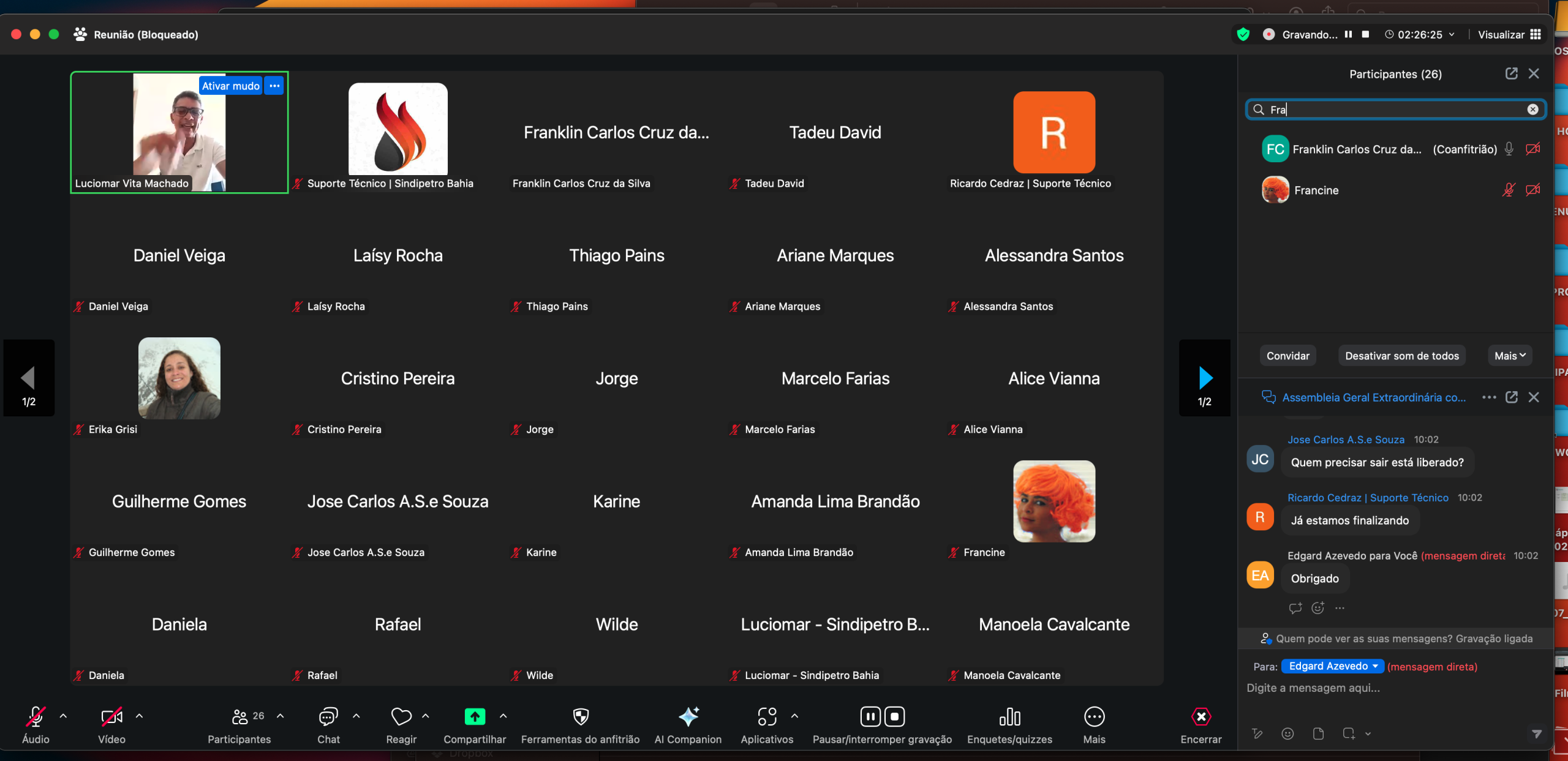Pop out the Participantes panel
This screenshot has width=1568, height=761.
point(1511,74)
